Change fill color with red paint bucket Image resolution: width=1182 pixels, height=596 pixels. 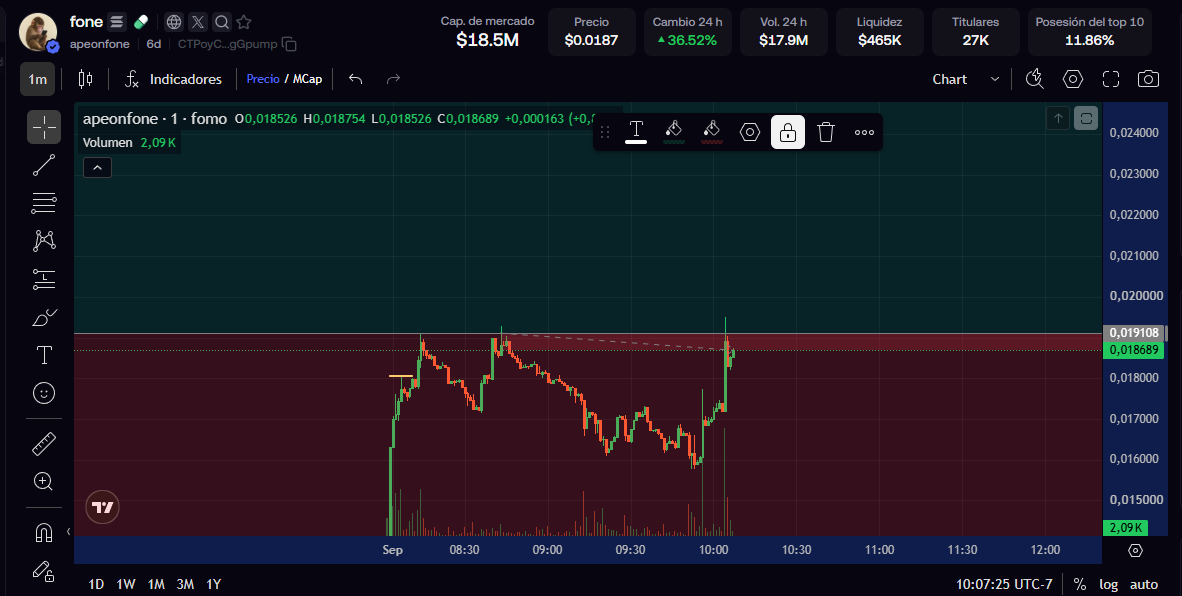click(x=712, y=132)
